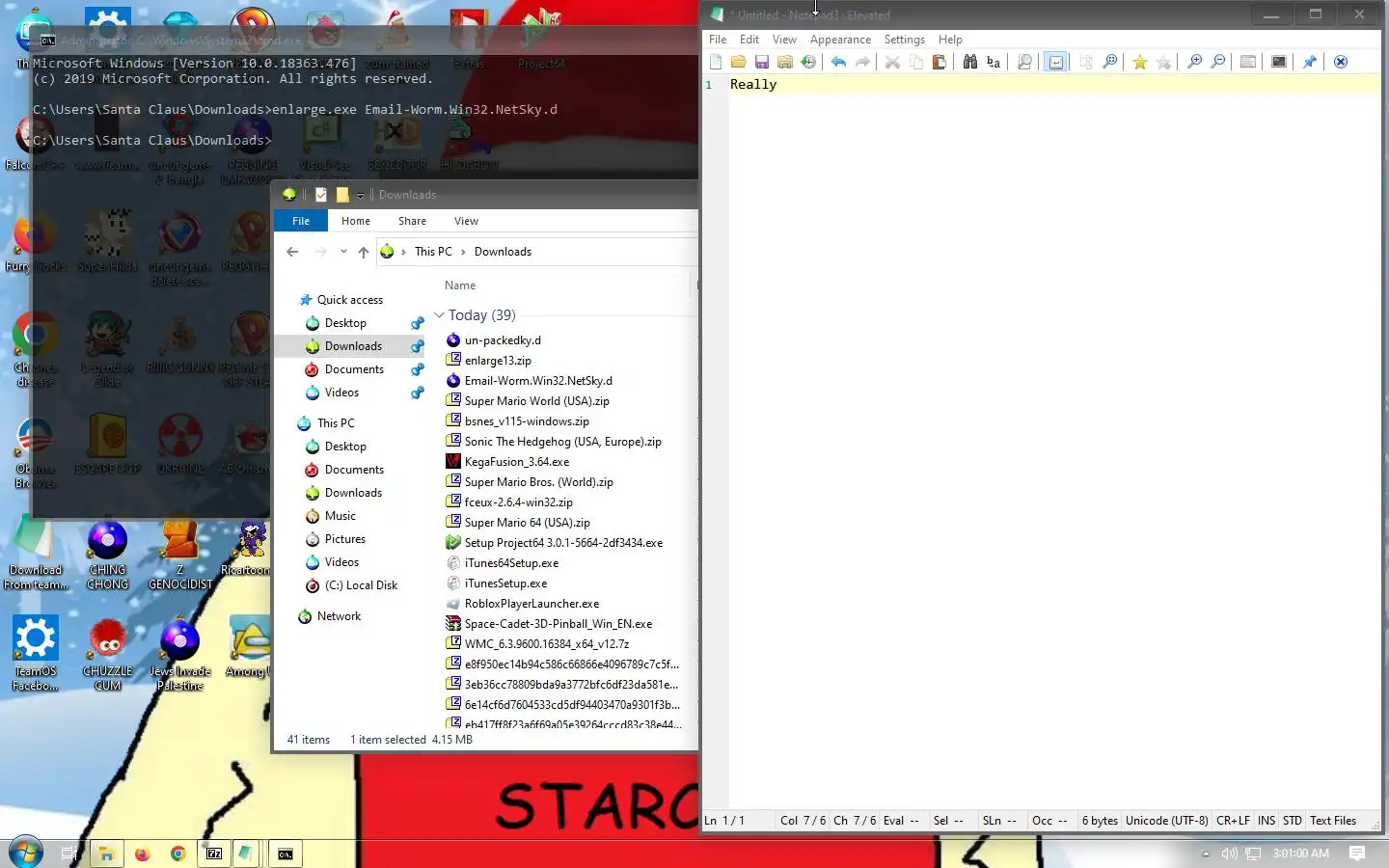The height and width of the screenshot is (868, 1389).
Task: Exit Notepad3 via the blue circle X toolbar icon
Action: (x=1340, y=62)
